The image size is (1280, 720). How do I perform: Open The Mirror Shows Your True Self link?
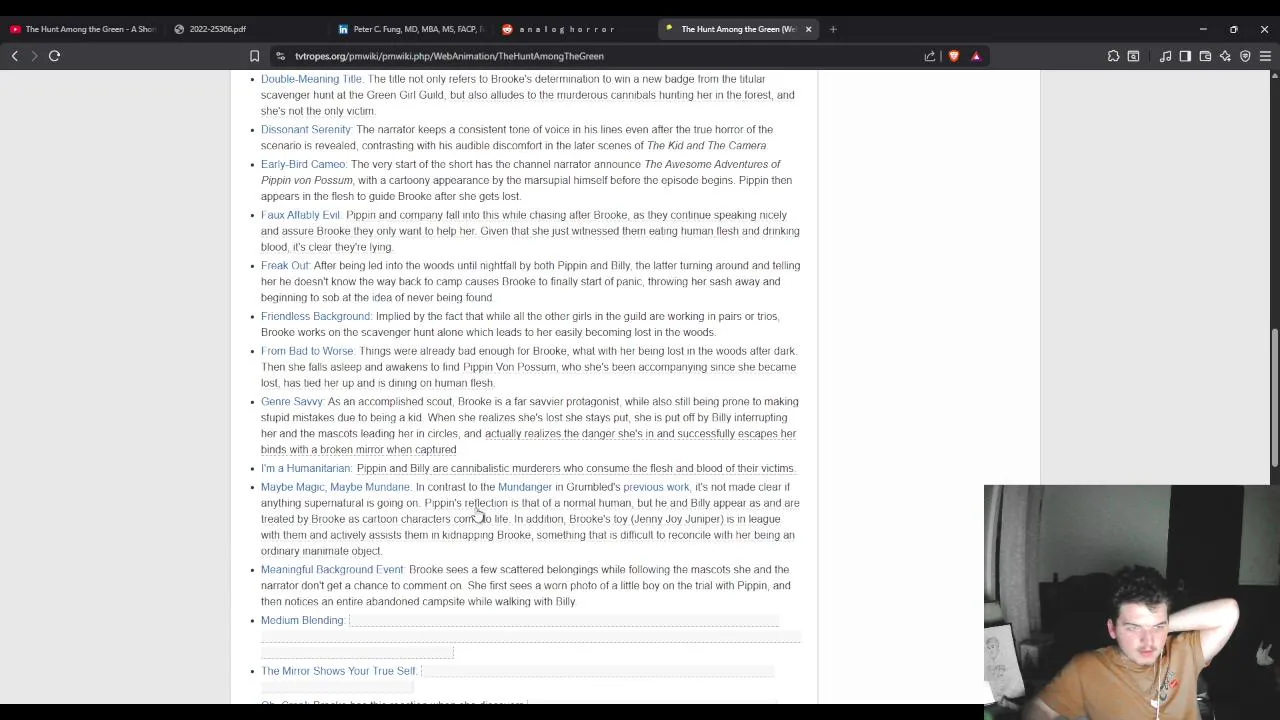(338, 671)
